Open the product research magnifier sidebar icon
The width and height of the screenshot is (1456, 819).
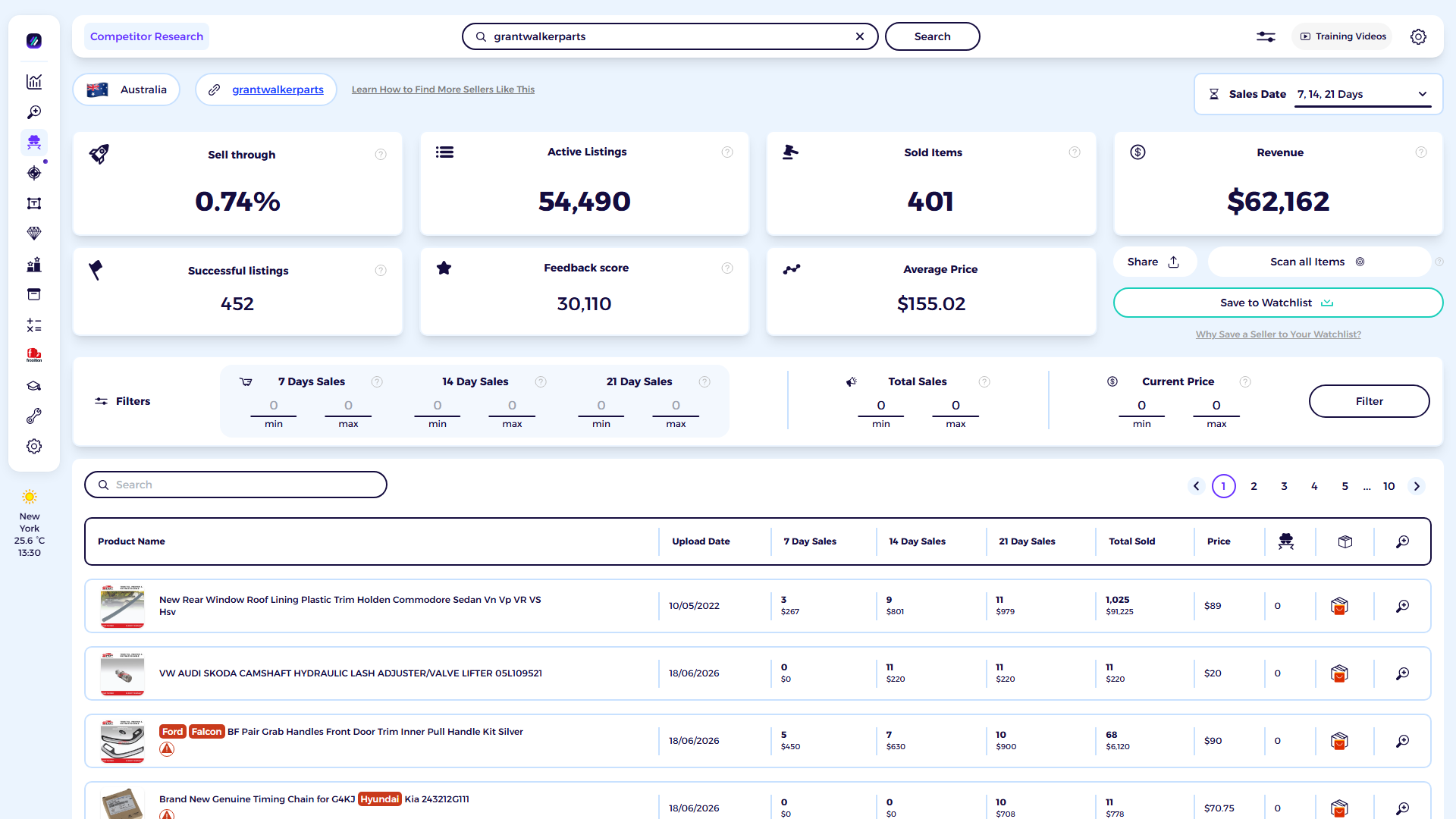point(34,112)
